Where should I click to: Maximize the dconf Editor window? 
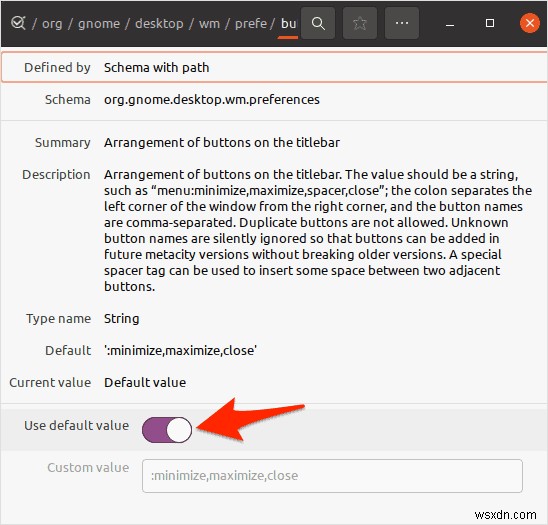click(490, 23)
